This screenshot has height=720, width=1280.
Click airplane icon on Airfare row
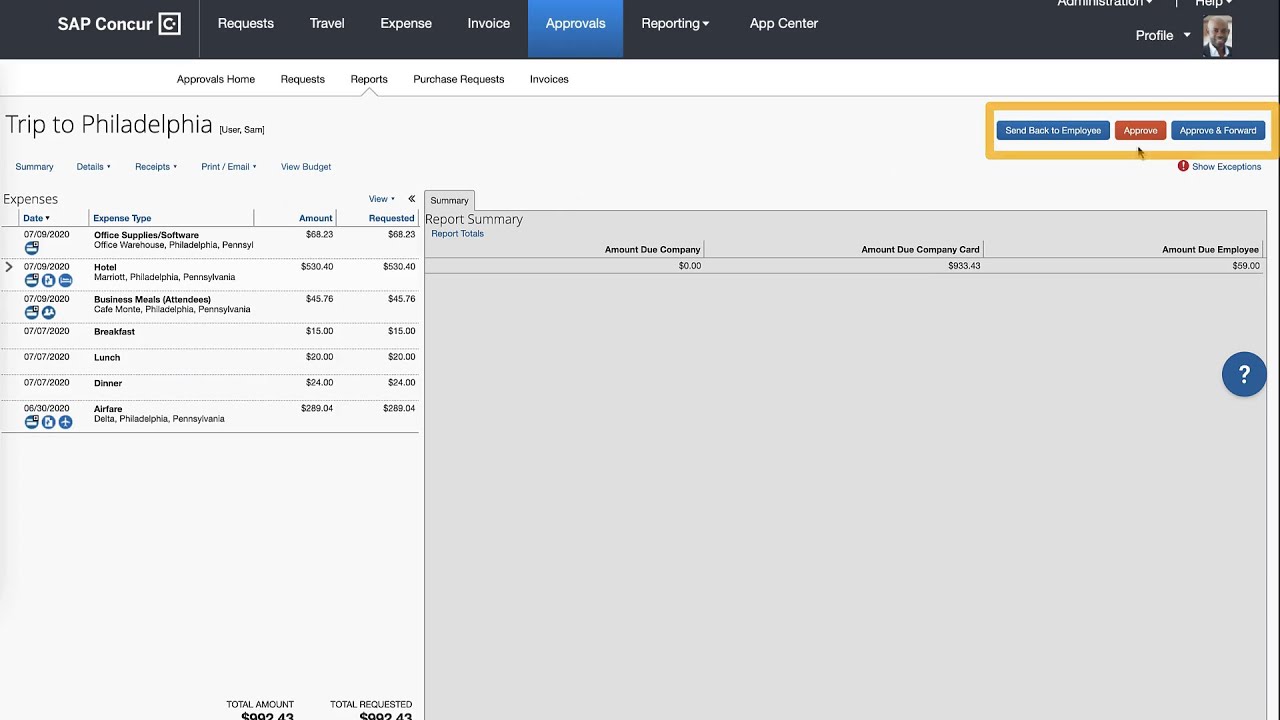65,422
